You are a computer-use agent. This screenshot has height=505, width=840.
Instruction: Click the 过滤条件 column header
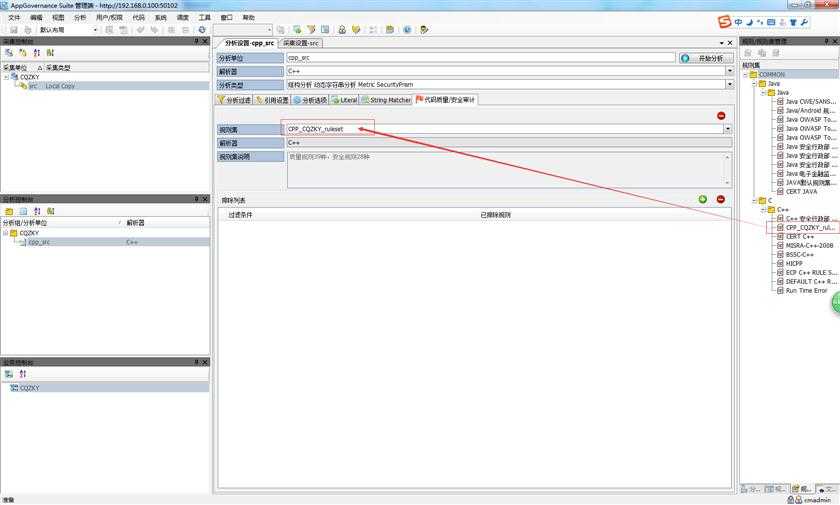239,215
